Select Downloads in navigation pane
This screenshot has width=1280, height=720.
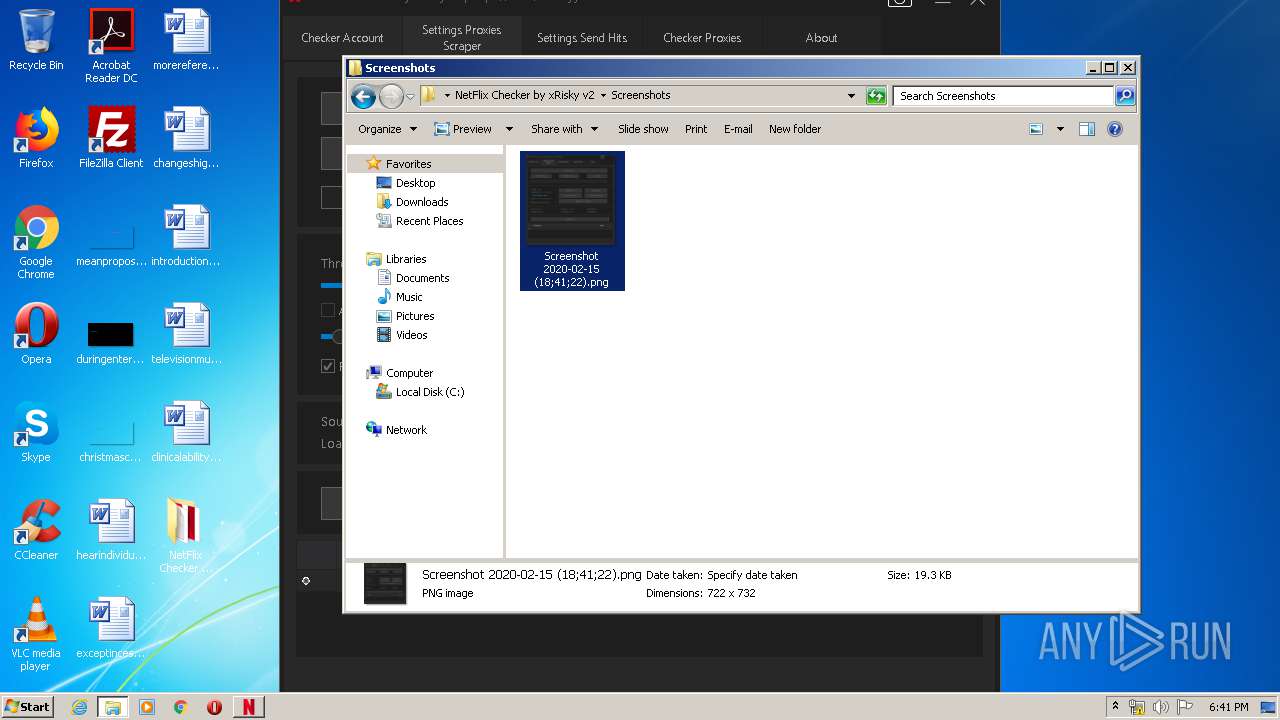[422, 202]
